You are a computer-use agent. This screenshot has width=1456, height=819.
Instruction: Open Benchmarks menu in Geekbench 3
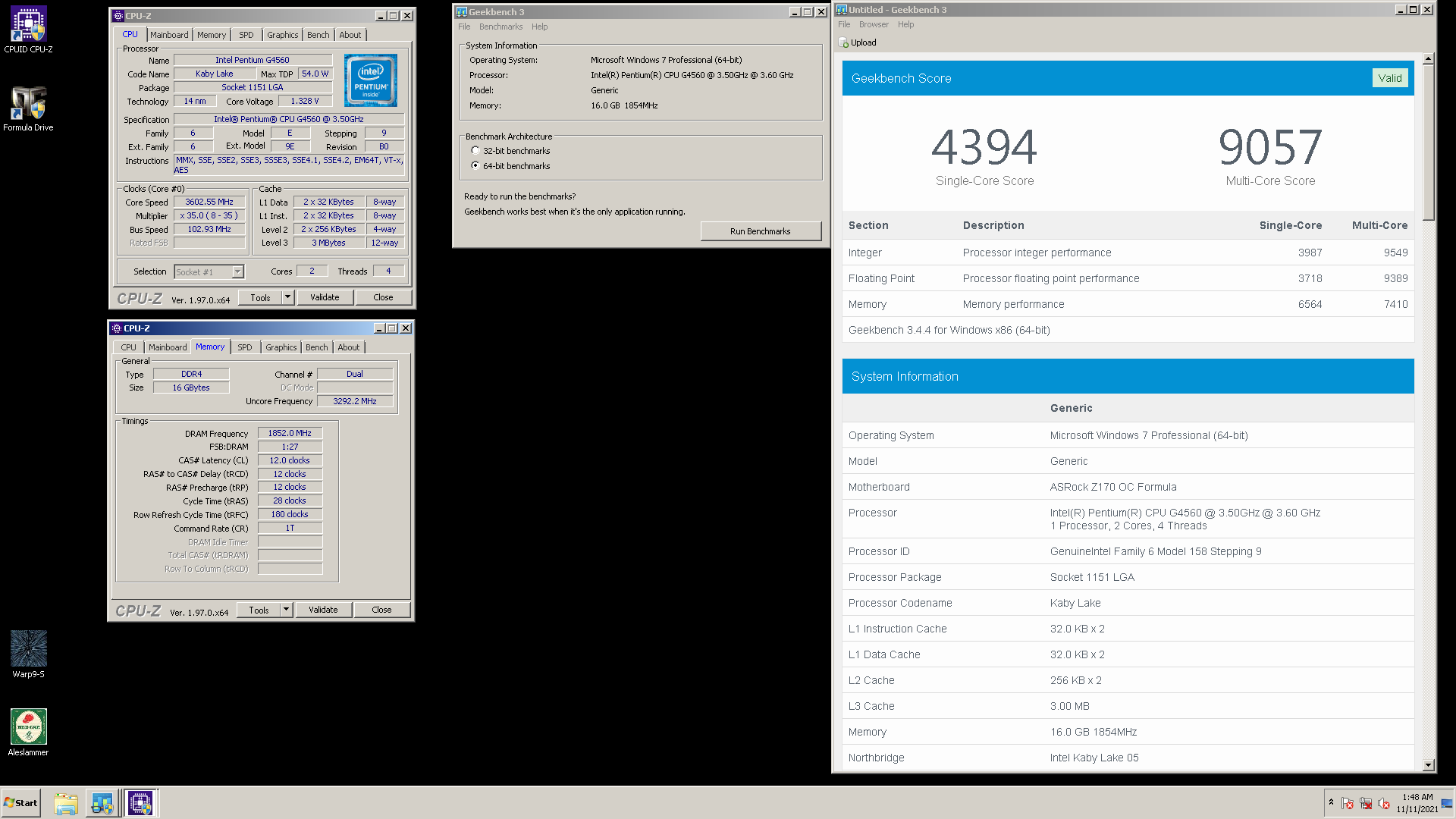500,27
